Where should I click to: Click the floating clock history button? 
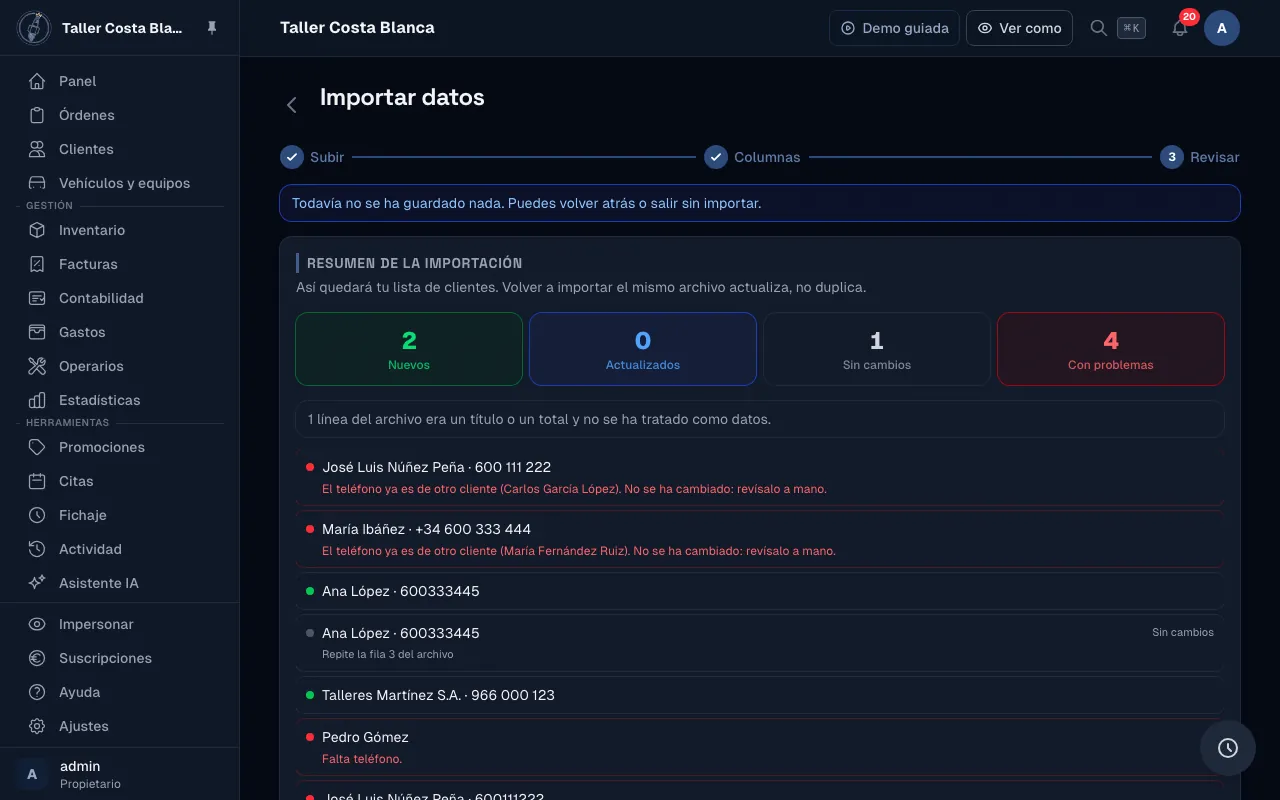[x=1228, y=748]
